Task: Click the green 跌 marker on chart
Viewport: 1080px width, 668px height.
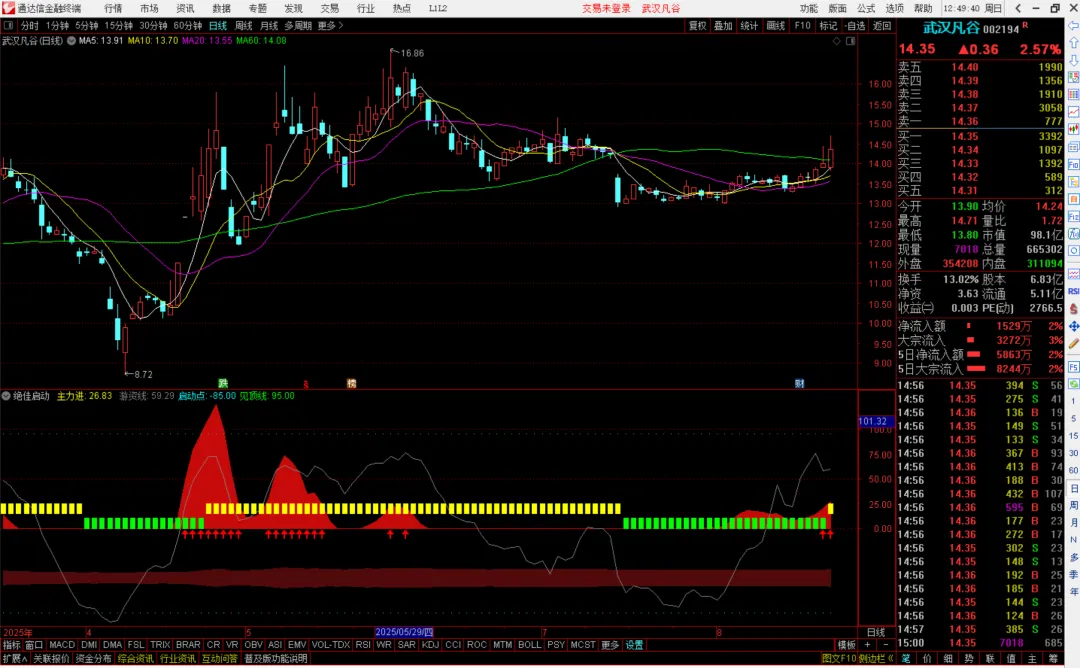Action: pos(222,384)
